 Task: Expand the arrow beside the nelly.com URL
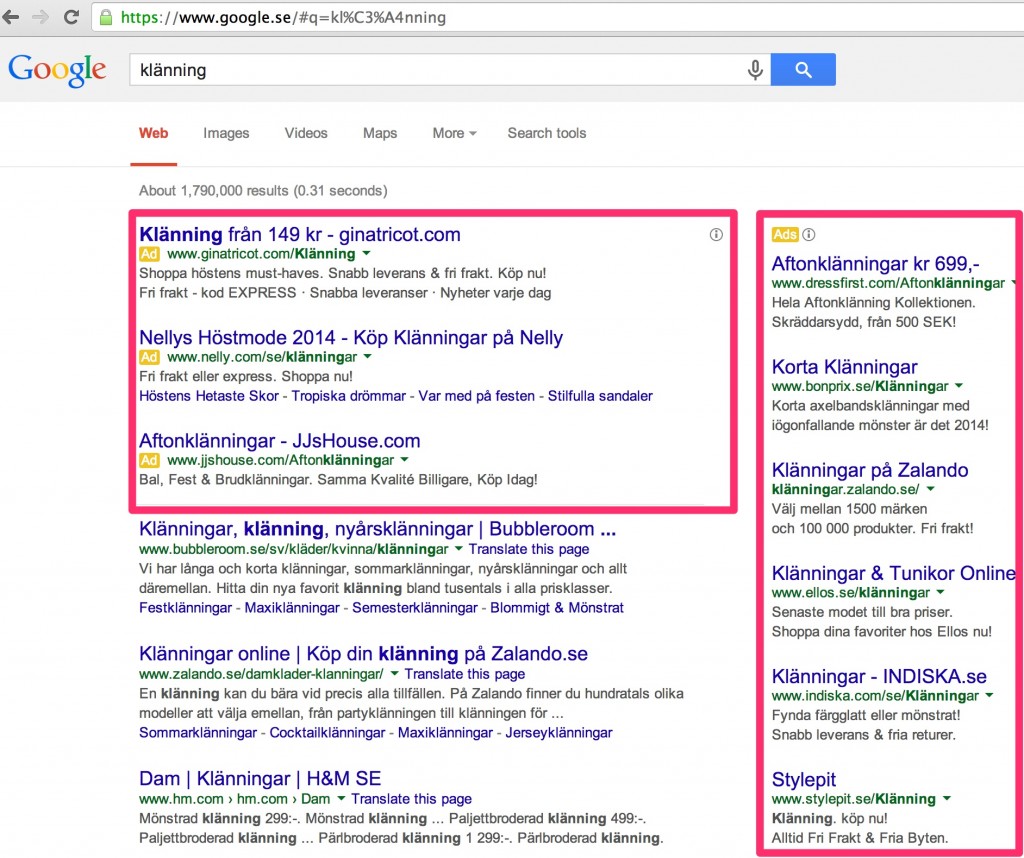point(368,357)
